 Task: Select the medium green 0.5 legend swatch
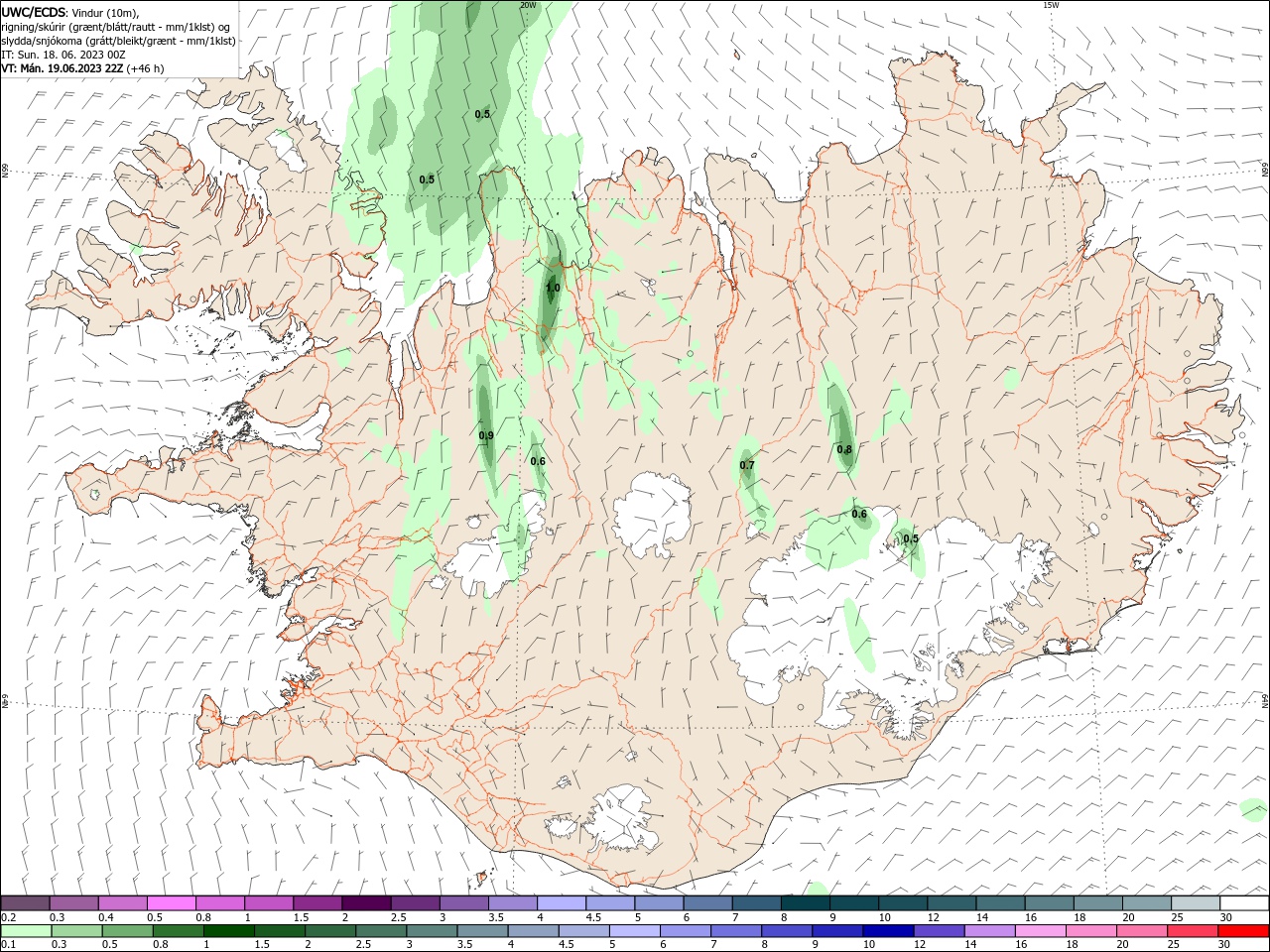[x=127, y=931]
